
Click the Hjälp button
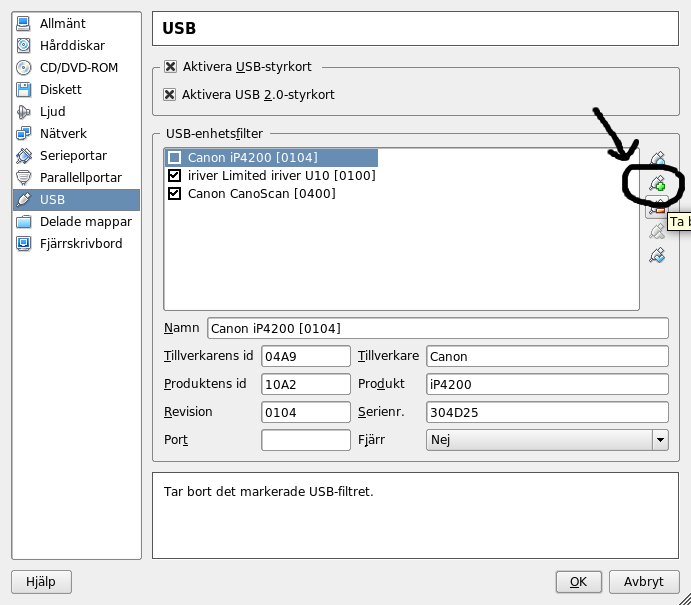41,582
